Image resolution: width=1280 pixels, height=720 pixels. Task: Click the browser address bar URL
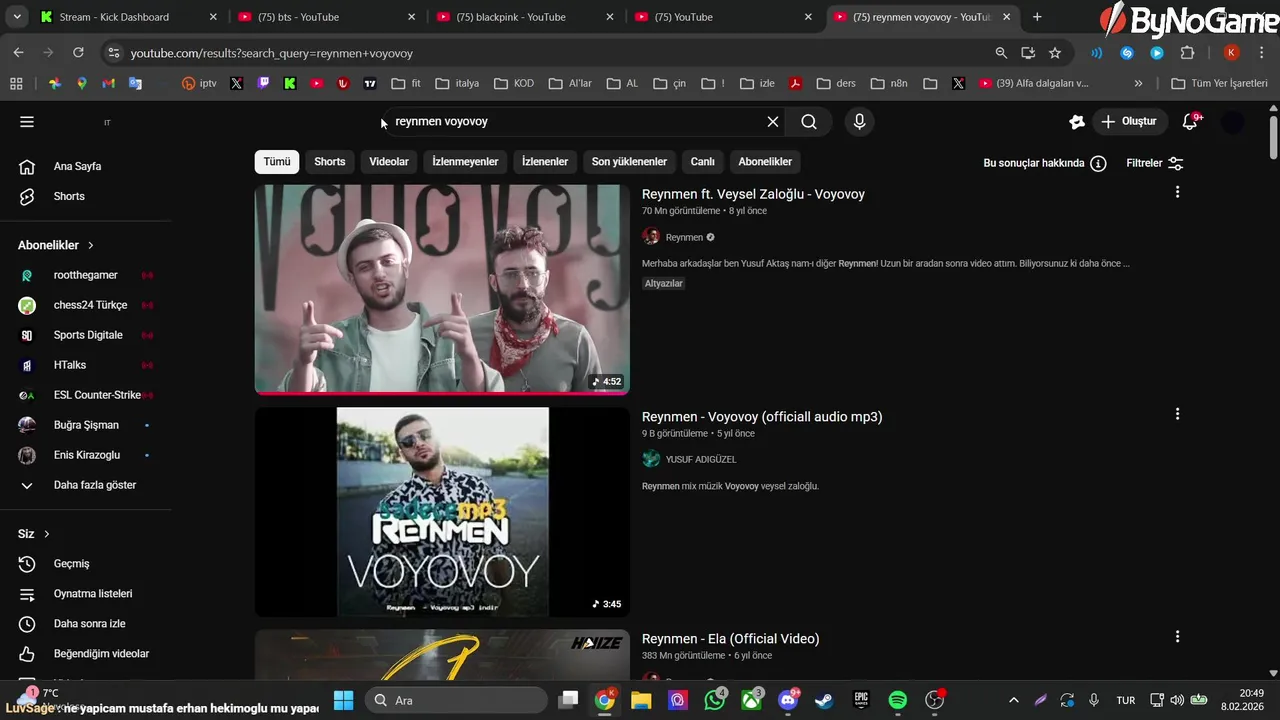point(271,53)
